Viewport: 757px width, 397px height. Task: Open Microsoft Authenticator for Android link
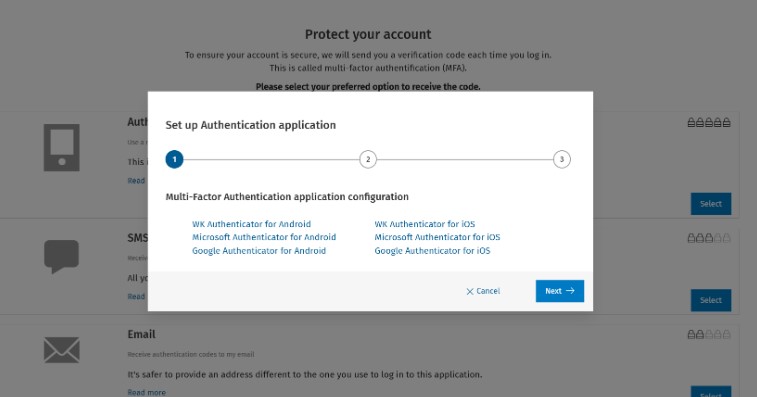pos(264,237)
